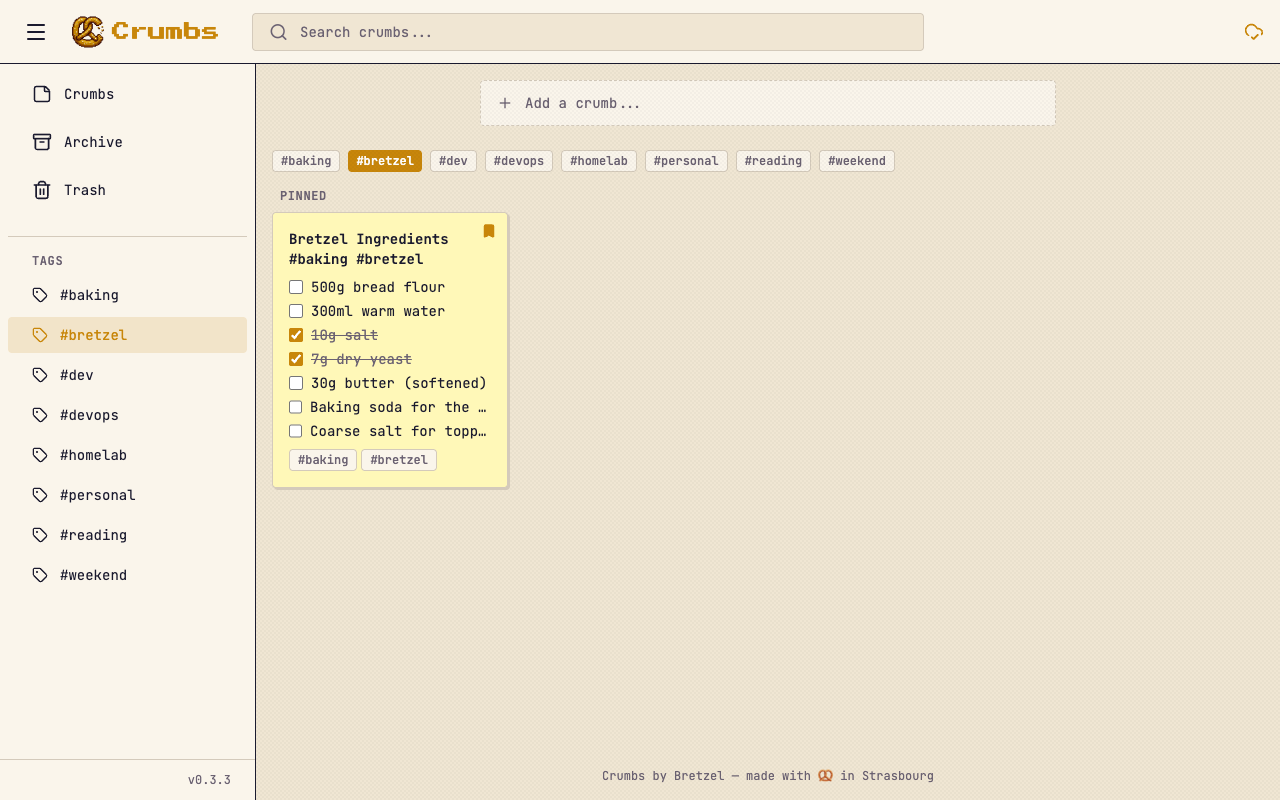Click the plus icon in Add a crumb
The height and width of the screenshot is (800, 1280).
pos(505,103)
